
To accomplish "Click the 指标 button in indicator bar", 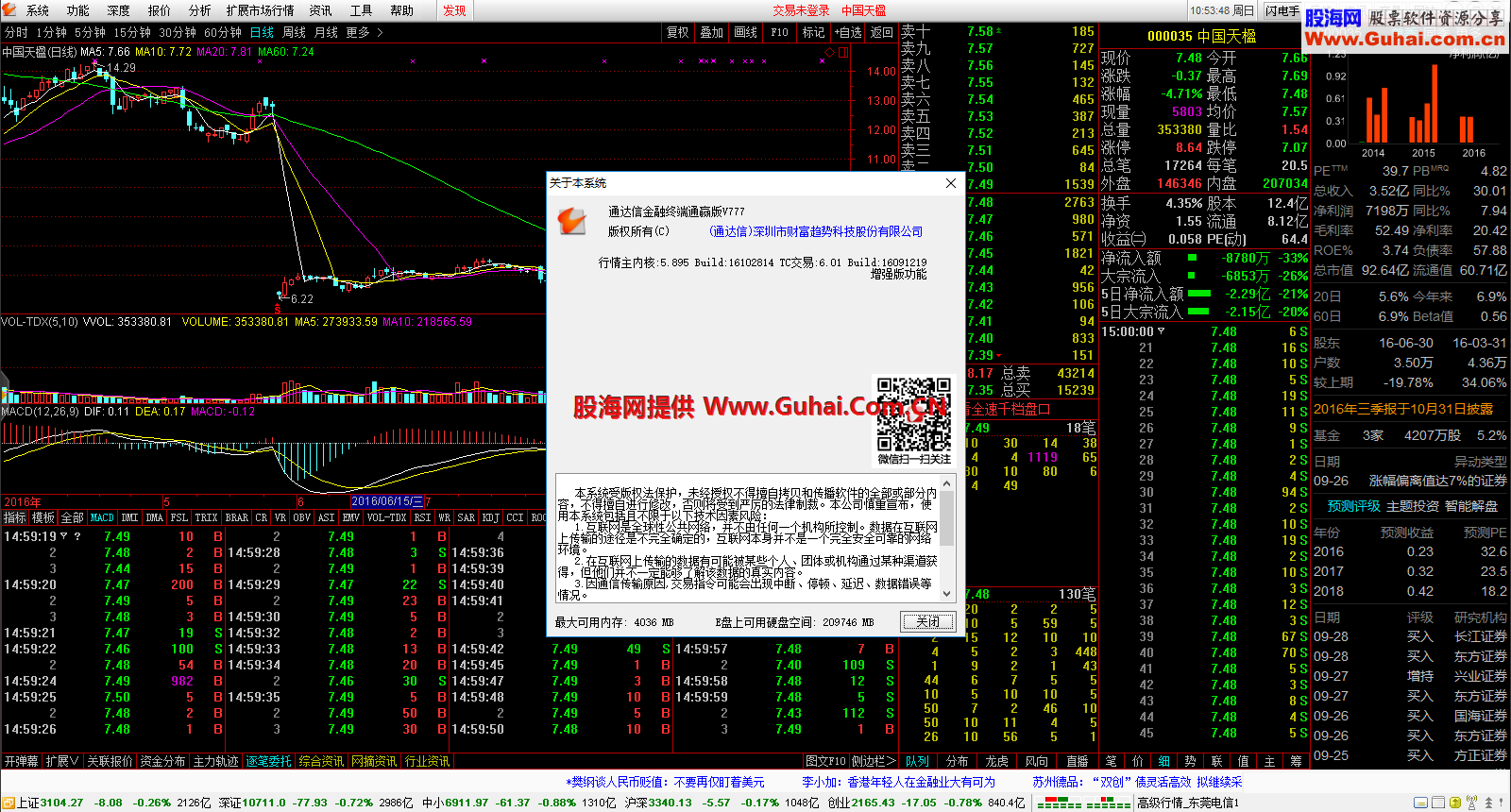I will point(15,517).
